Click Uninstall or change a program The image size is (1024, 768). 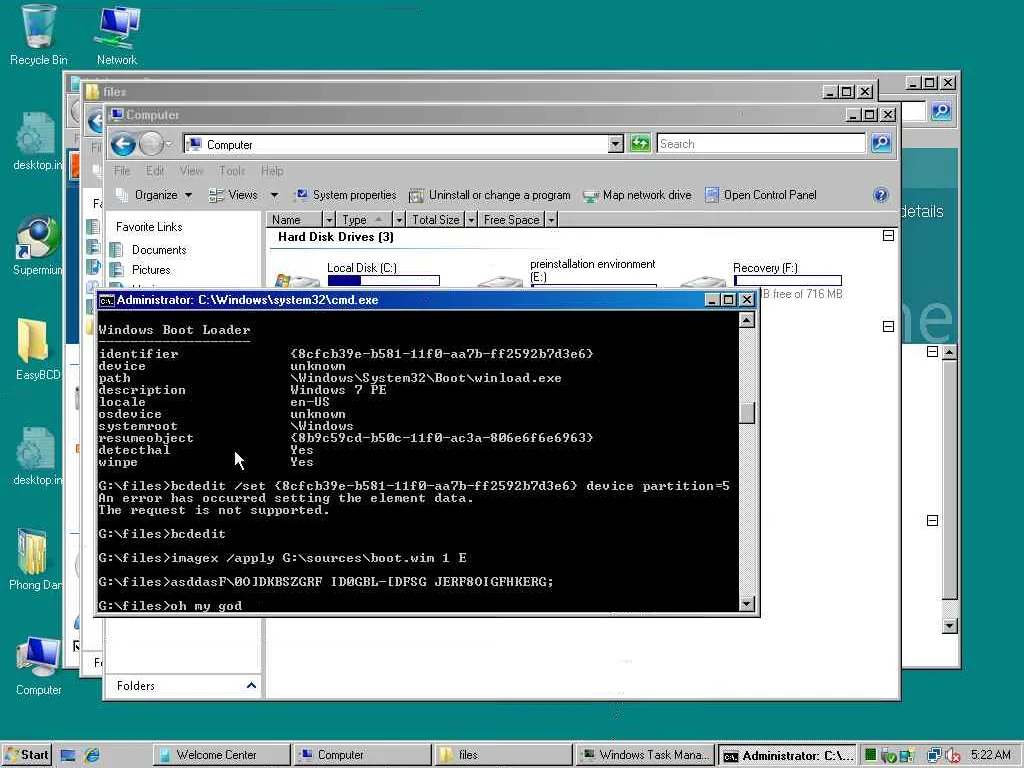pyautogui.click(x=490, y=195)
